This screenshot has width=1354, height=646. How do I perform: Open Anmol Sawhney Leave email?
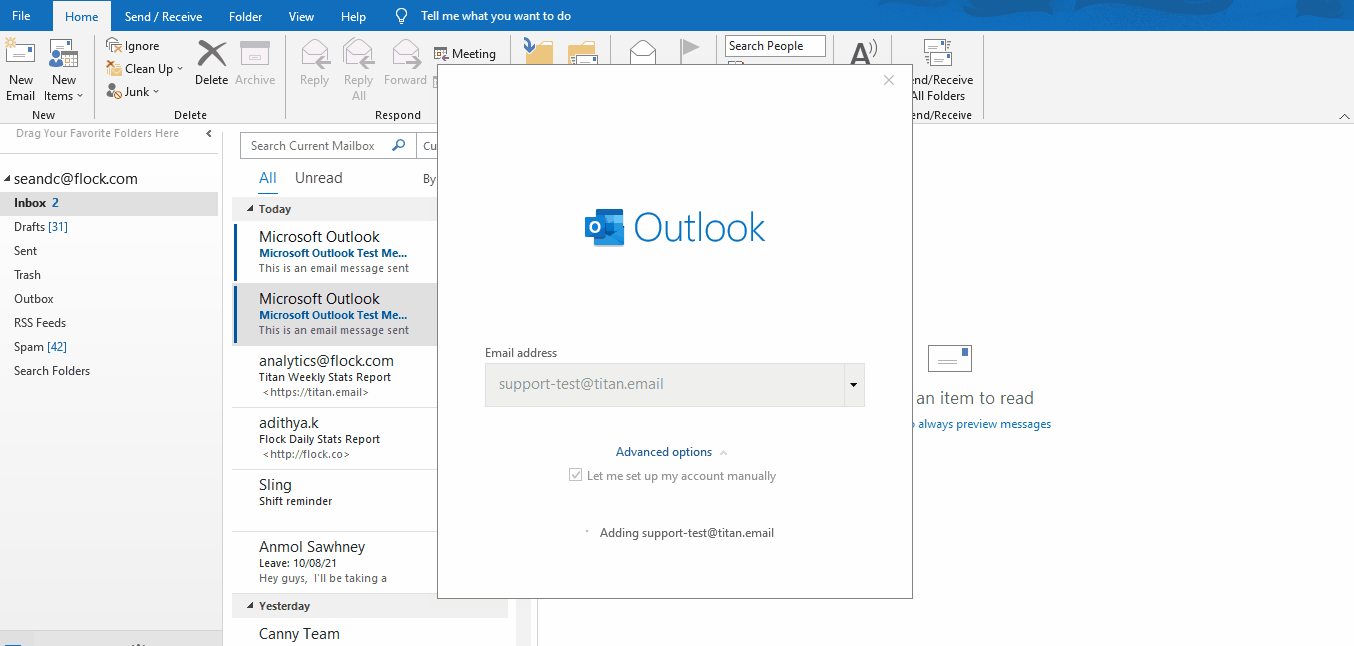[x=336, y=563]
